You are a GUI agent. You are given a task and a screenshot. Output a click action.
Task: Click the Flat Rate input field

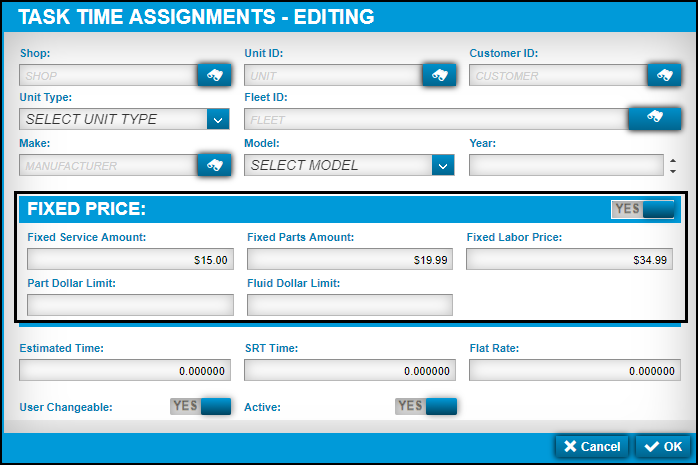tap(574, 371)
